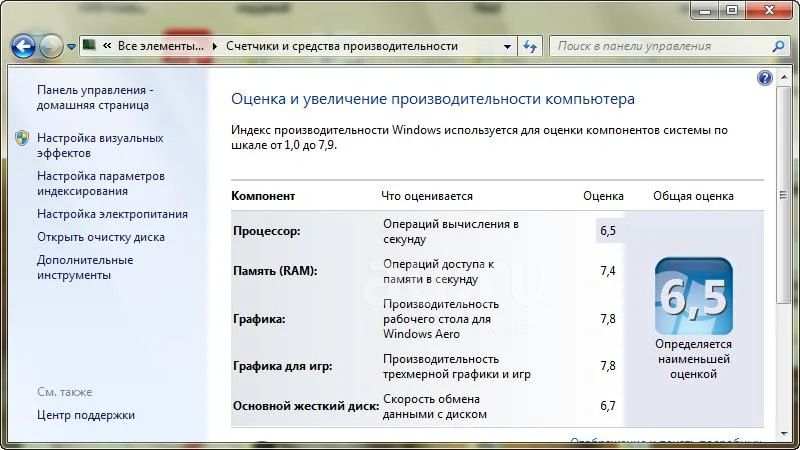800x450 pixels.
Task: Open the recent pages dropdown arrow
Action: 71,47
